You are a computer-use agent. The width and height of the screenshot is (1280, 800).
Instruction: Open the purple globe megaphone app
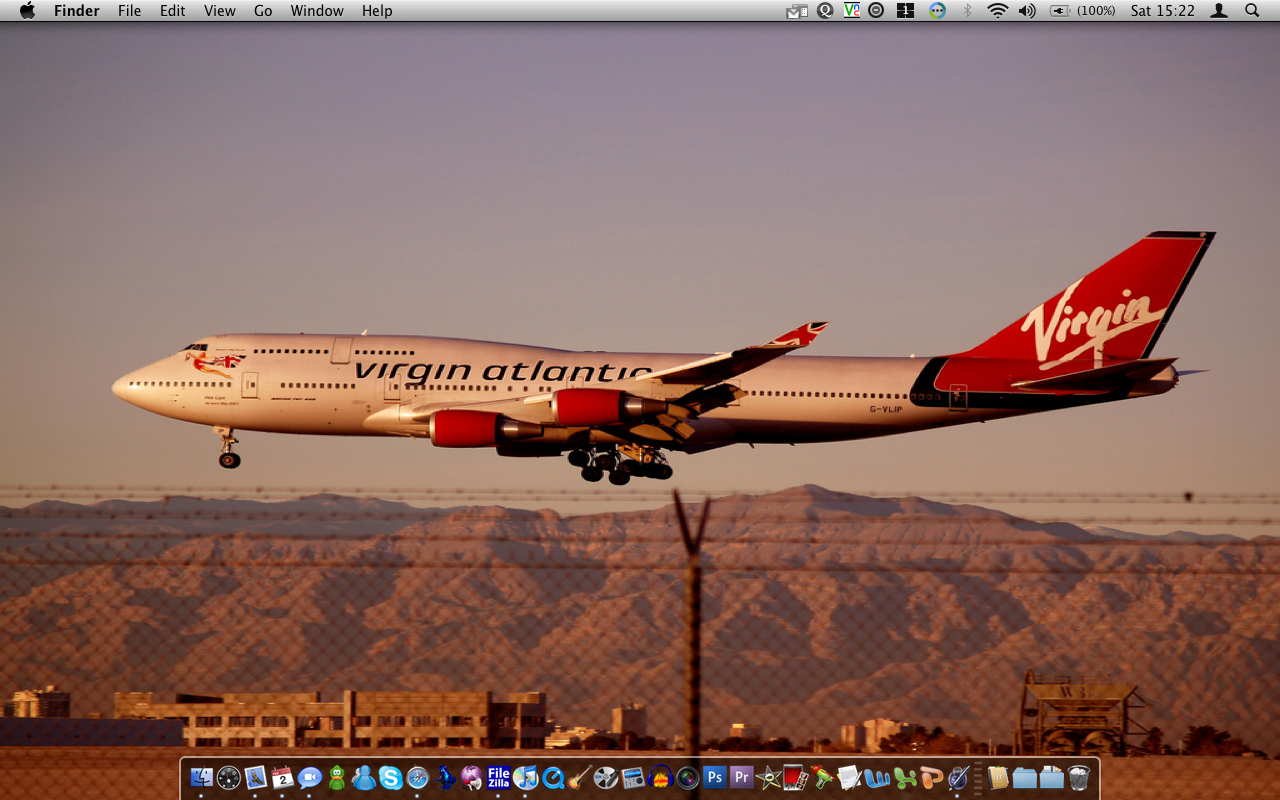(472, 777)
